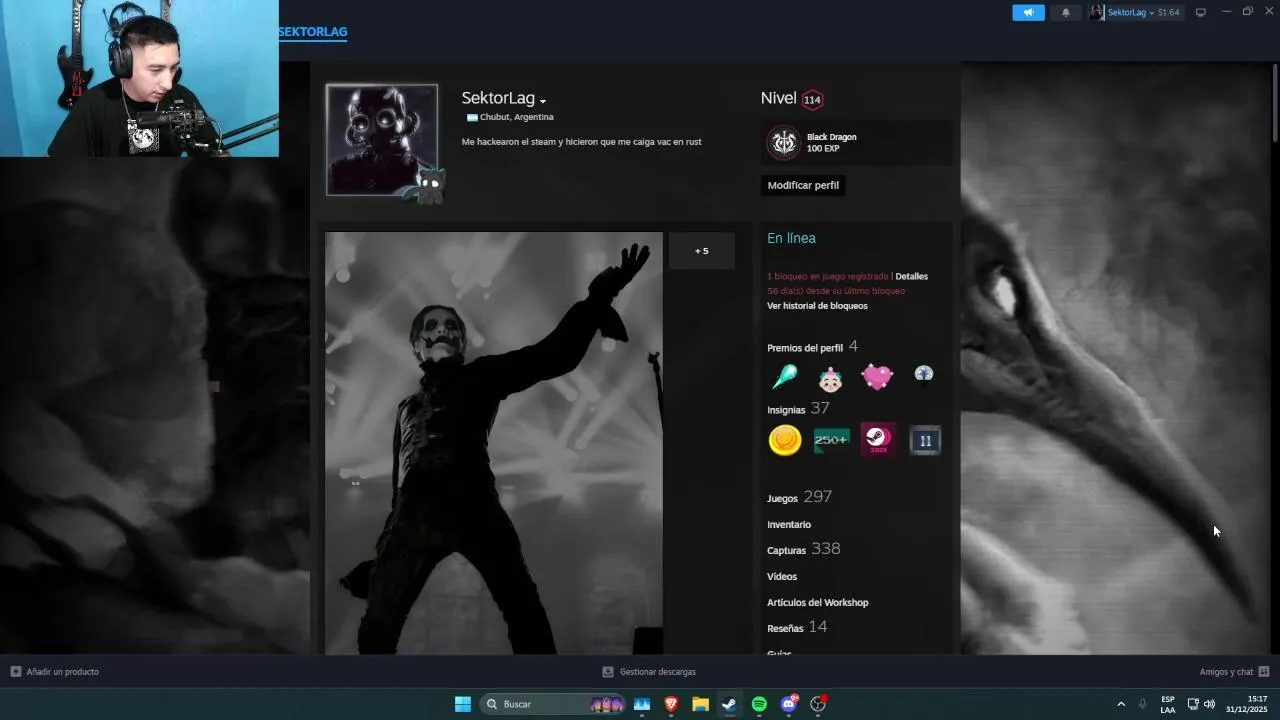The width and height of the screenshot is (1280, 720).
Task: Click the globe profile award
Action: tap(923, 375)
